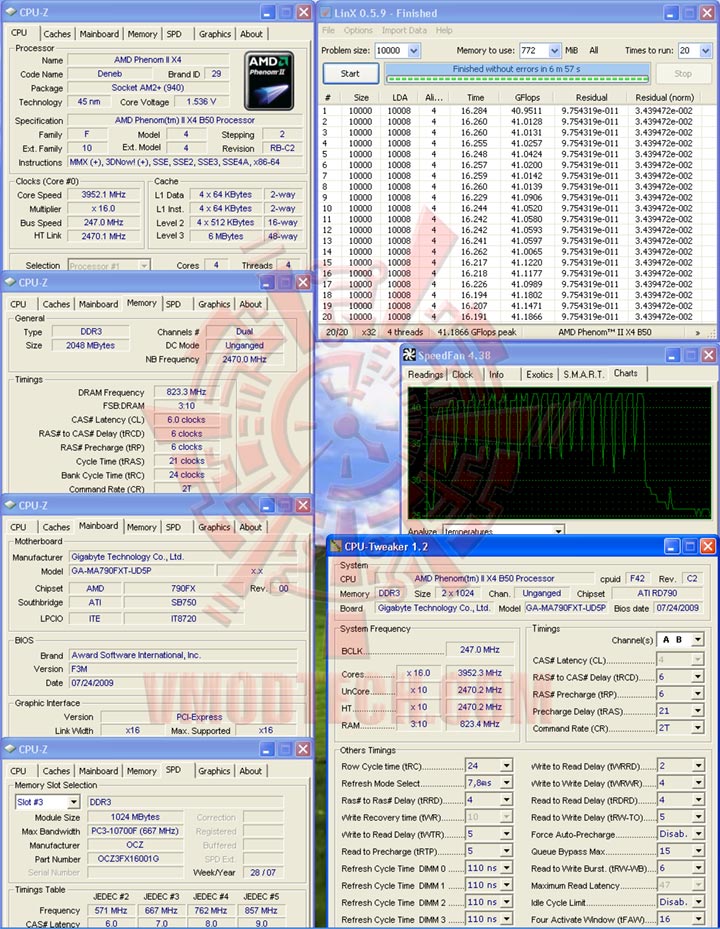This screenshot has height=929, width=720.
Task: Click the 4 threads status text in LinX
Action: point(405,332)
